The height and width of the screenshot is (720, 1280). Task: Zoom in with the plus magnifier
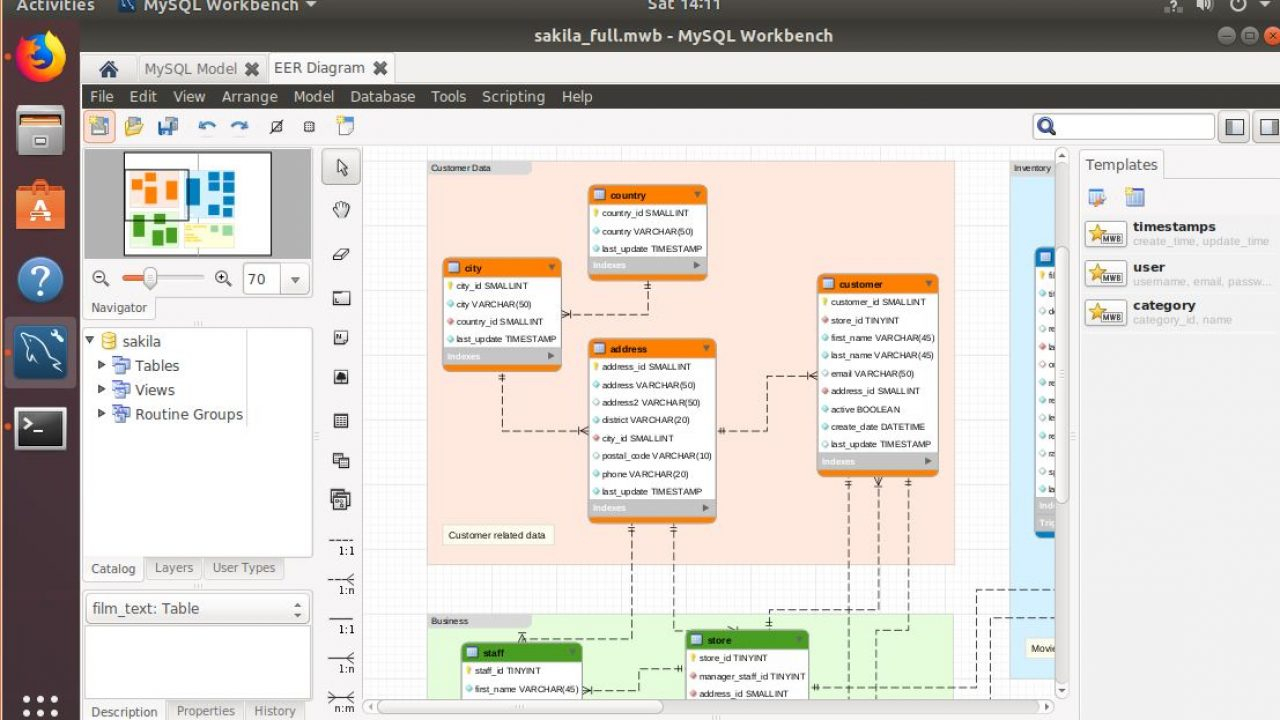(223, 279)
